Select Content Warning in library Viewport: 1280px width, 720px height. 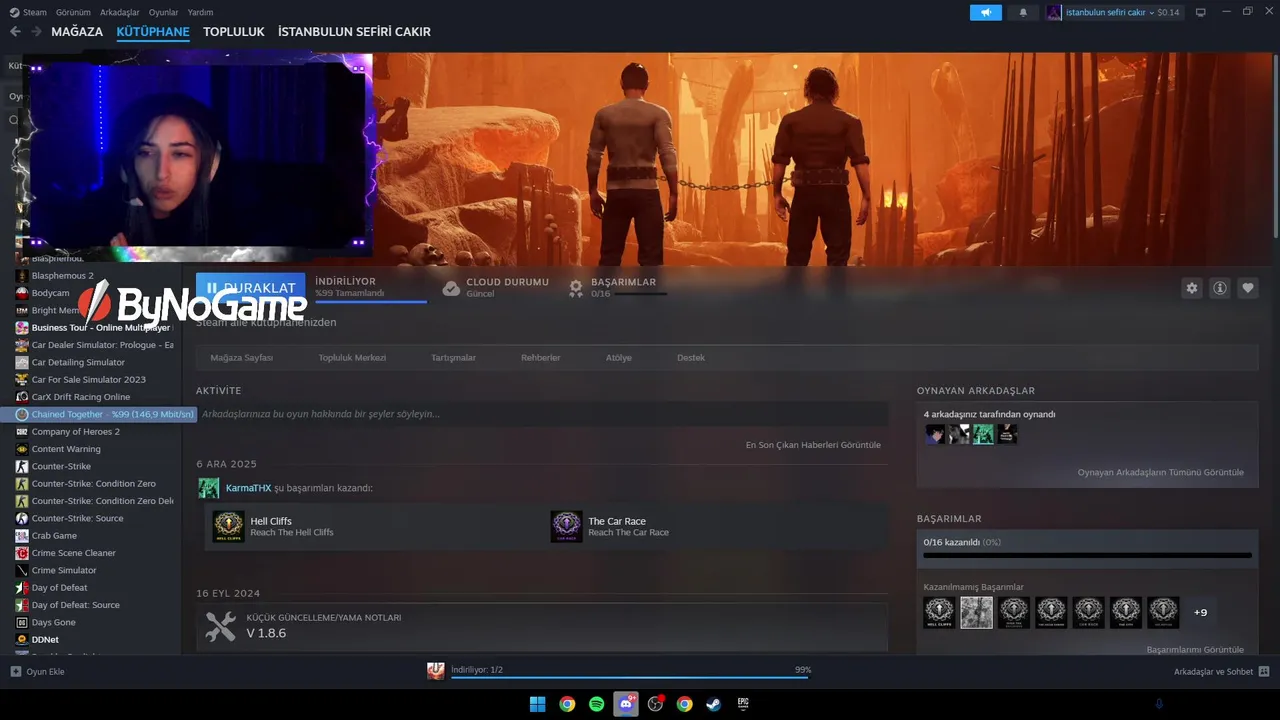click(x=66, y=449)
